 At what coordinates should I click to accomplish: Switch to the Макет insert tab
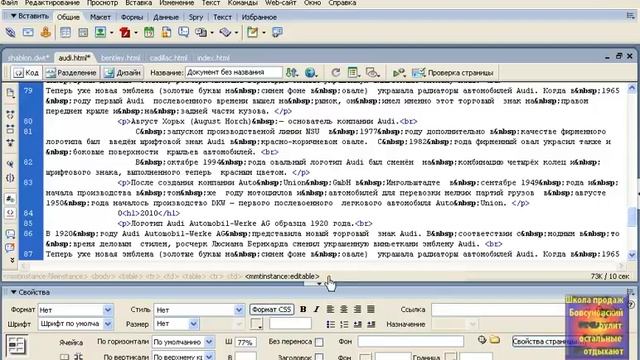click(x=100, y=17)
